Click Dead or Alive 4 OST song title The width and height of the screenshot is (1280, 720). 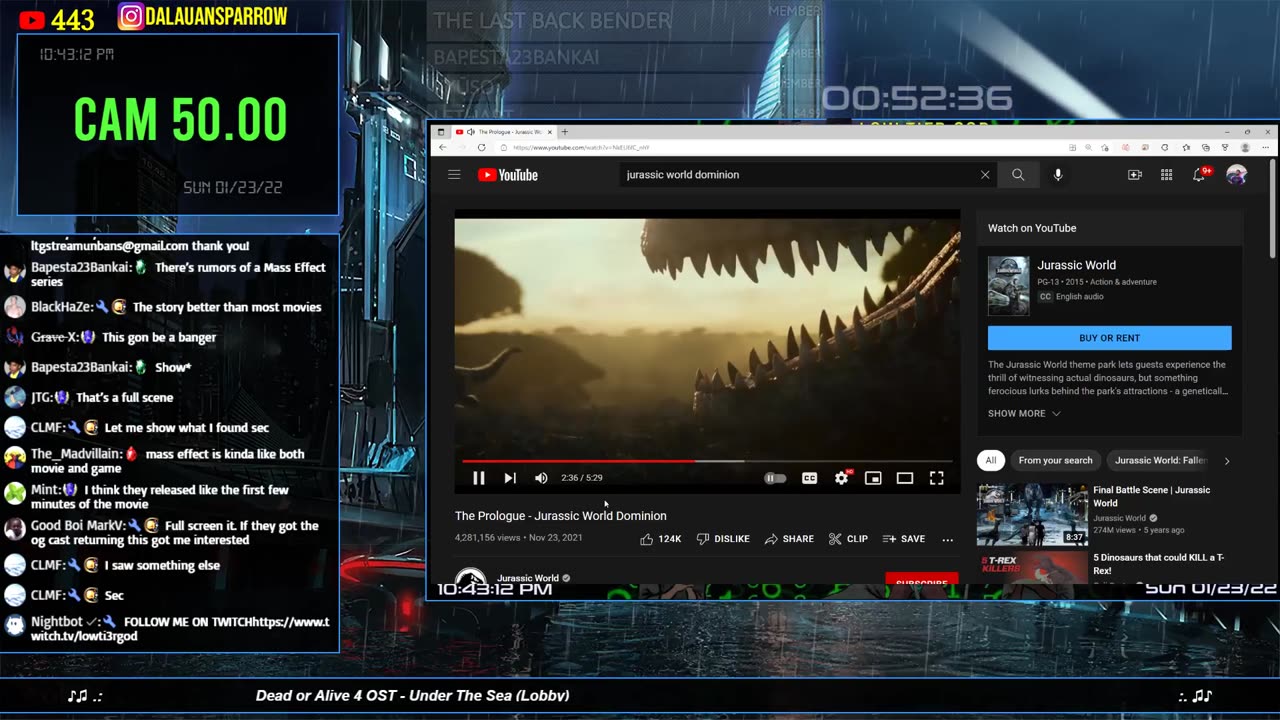tap(412, 696)
